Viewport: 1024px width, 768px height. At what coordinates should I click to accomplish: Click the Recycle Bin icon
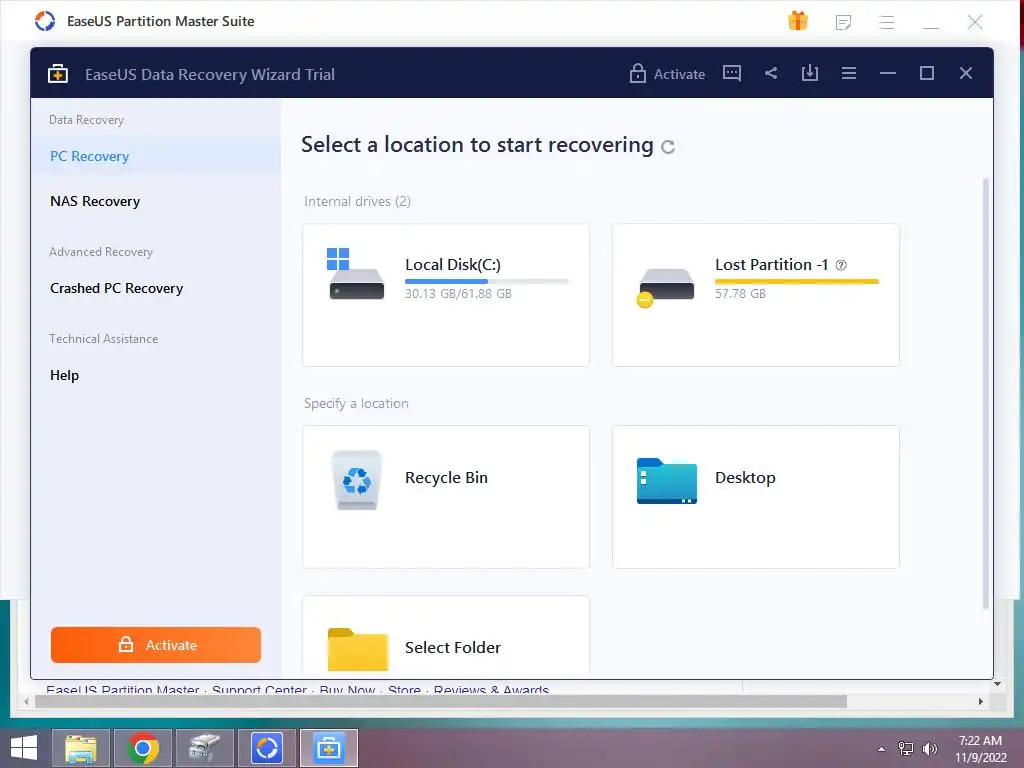pos(356,480)
